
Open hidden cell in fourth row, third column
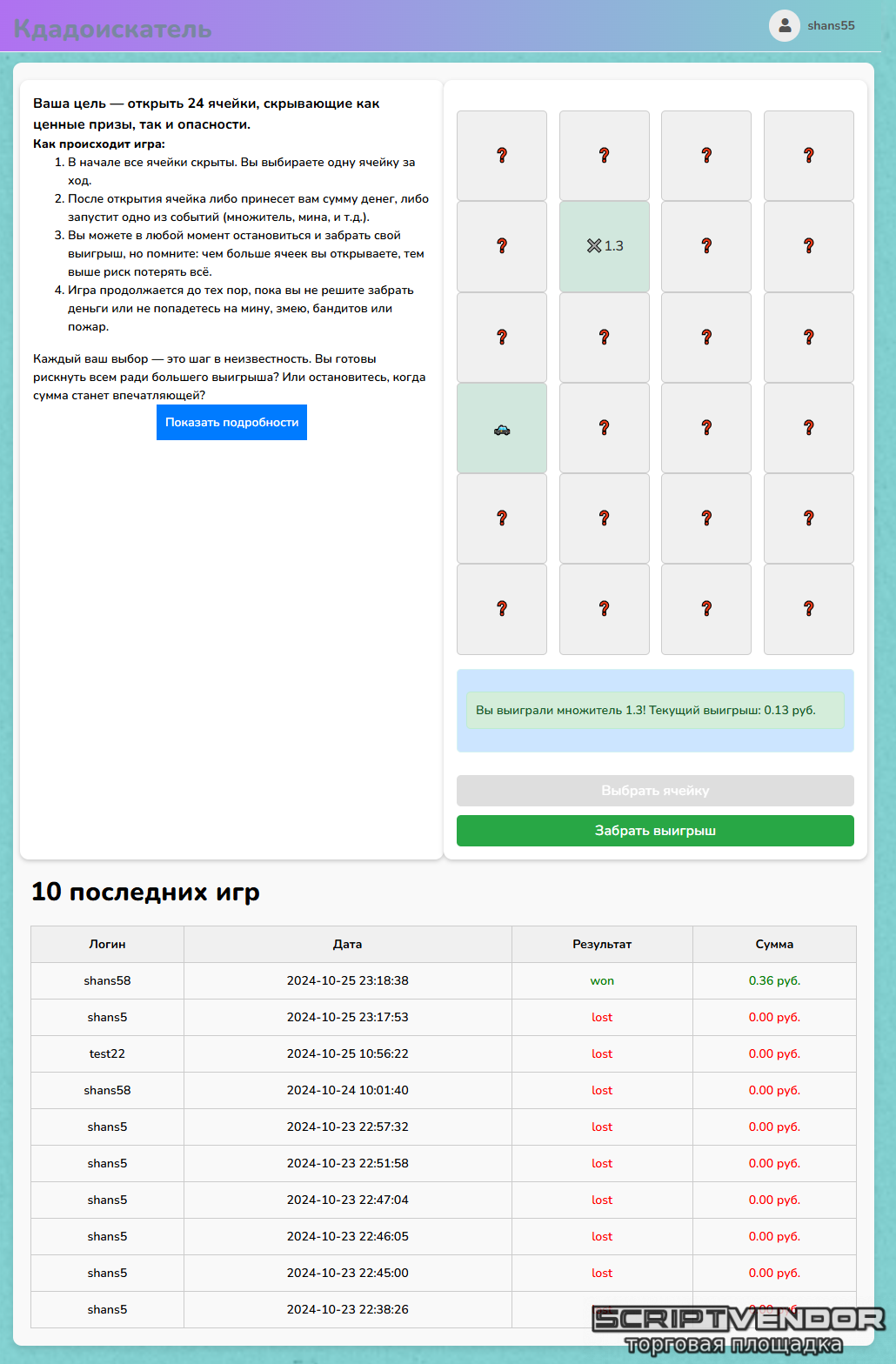(706, 428)
